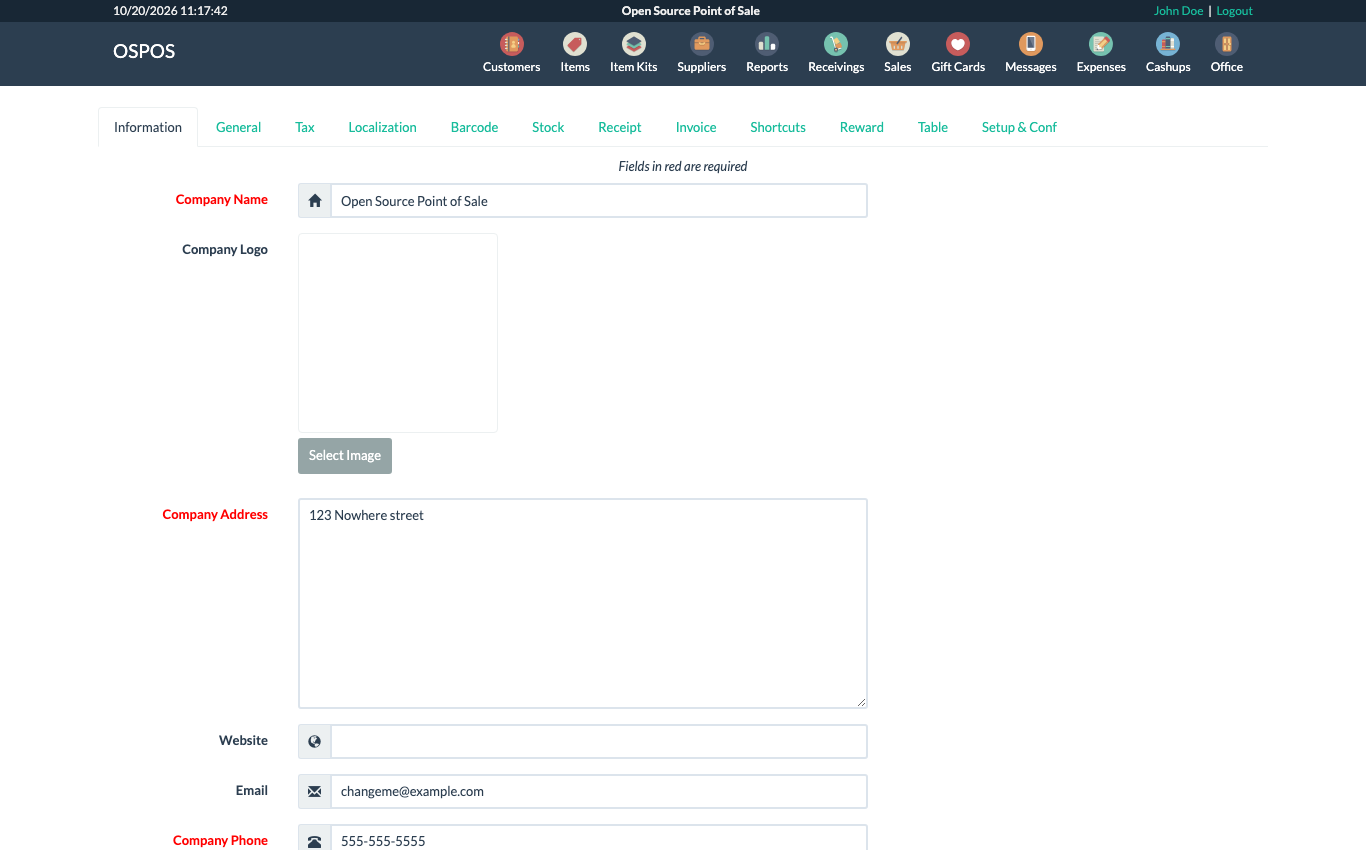The image size is (1366, 850).
Task: Switch to the Receipt tab
Action: [620, 127]
